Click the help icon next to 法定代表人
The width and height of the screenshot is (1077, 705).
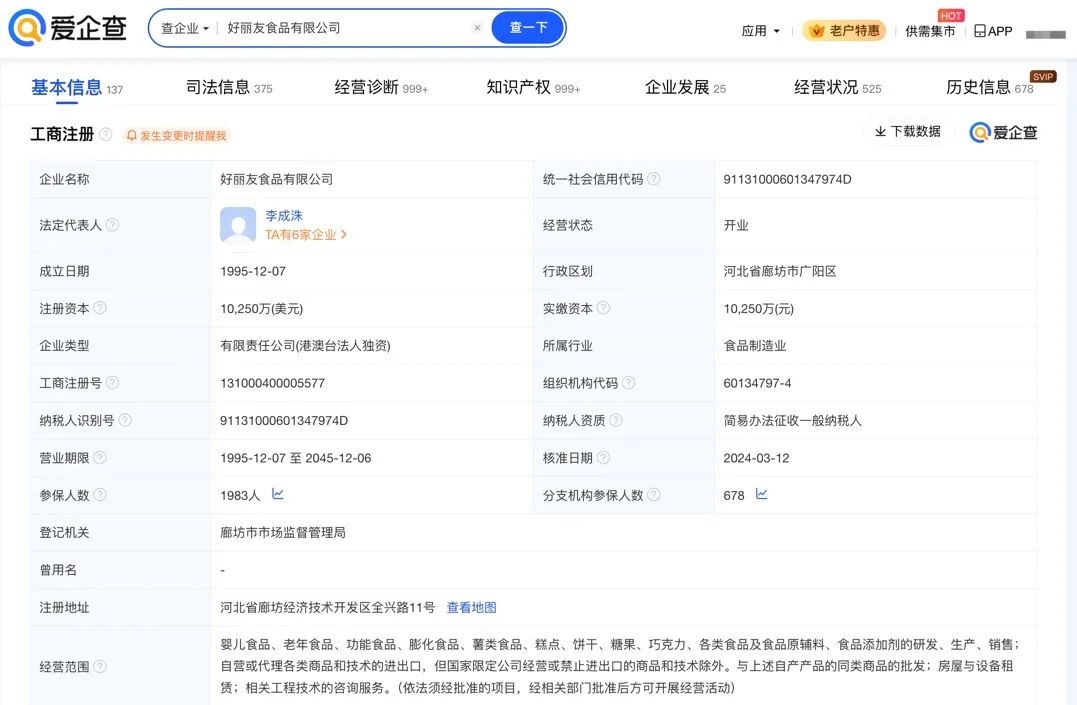(x=112, y=225)
